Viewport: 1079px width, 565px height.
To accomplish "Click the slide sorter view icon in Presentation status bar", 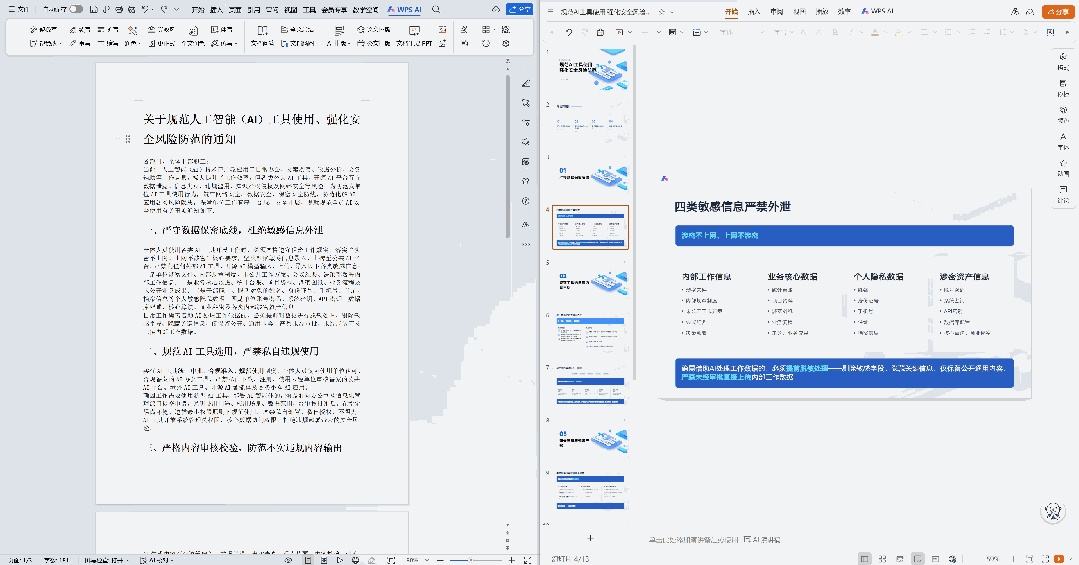I will click(882, 559).
